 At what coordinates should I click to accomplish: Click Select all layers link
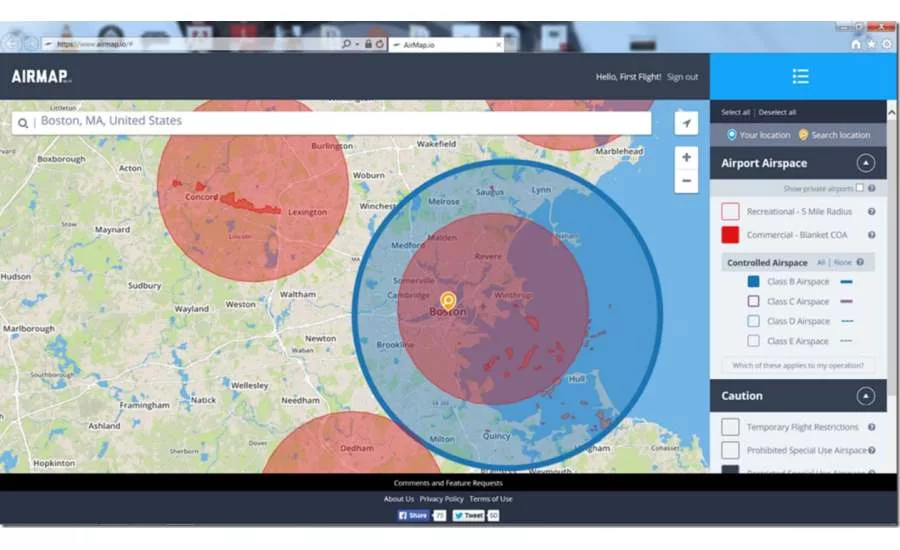coord(735,113)
